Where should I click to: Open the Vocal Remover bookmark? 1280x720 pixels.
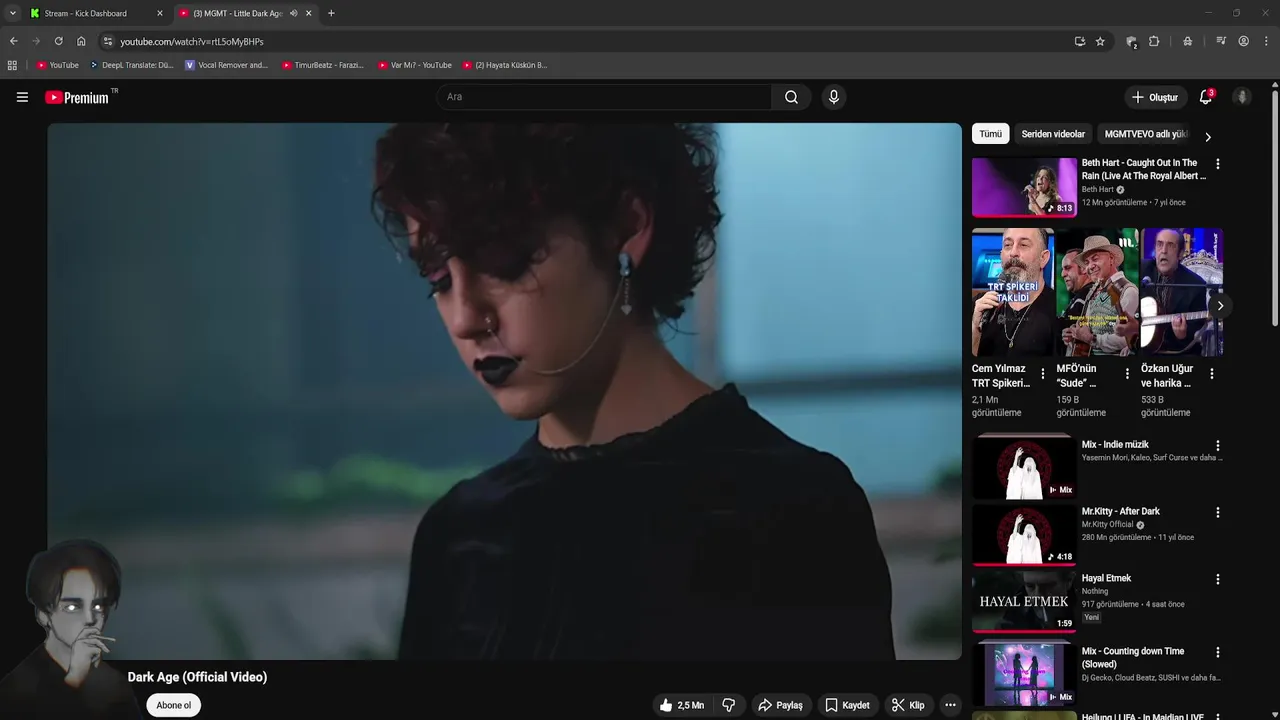[x=227, y=65]
